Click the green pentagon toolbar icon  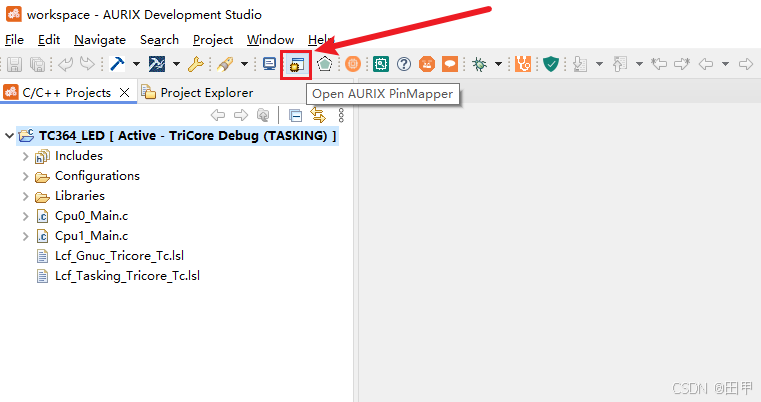(325, 64)
